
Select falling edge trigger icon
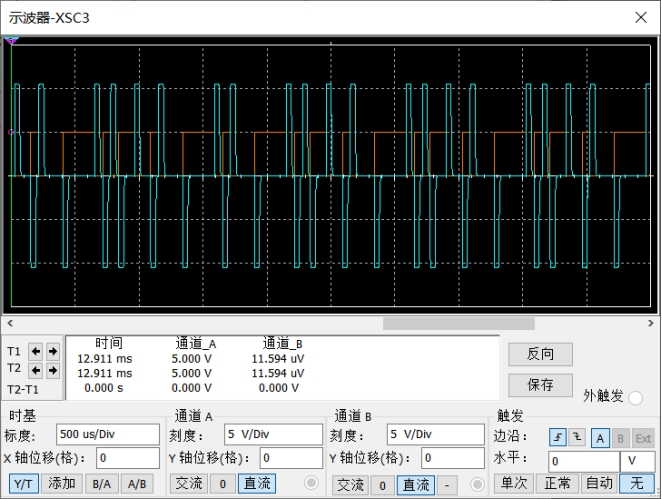577,437
